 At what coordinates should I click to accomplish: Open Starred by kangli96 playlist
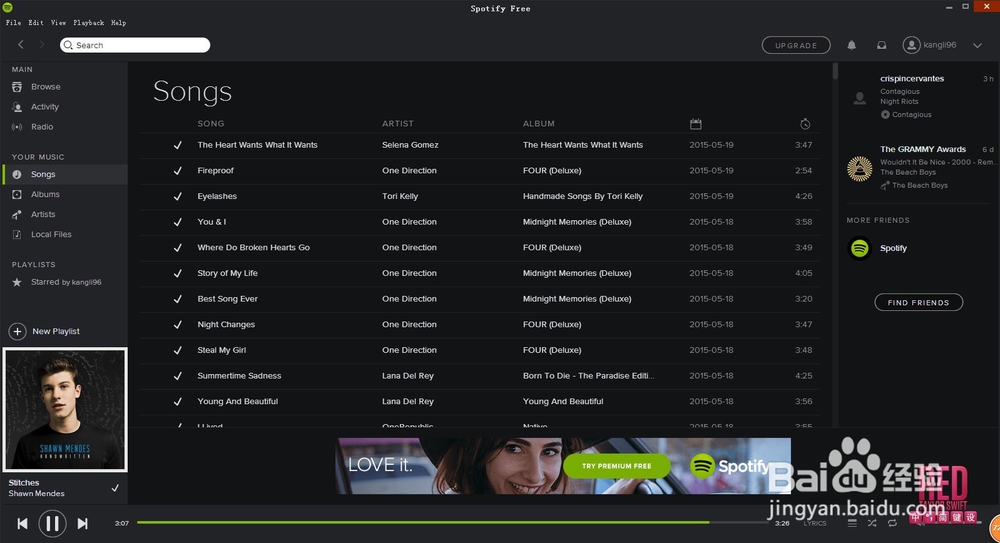(x=66, y=282)
